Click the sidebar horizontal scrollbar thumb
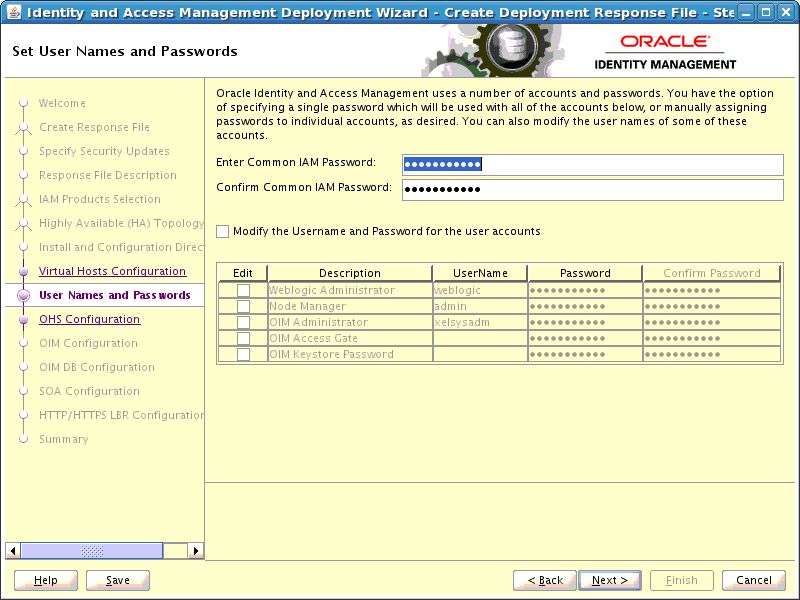Image resolution: width=800 pixels, height=600 pixels. (x=92, y=551)
